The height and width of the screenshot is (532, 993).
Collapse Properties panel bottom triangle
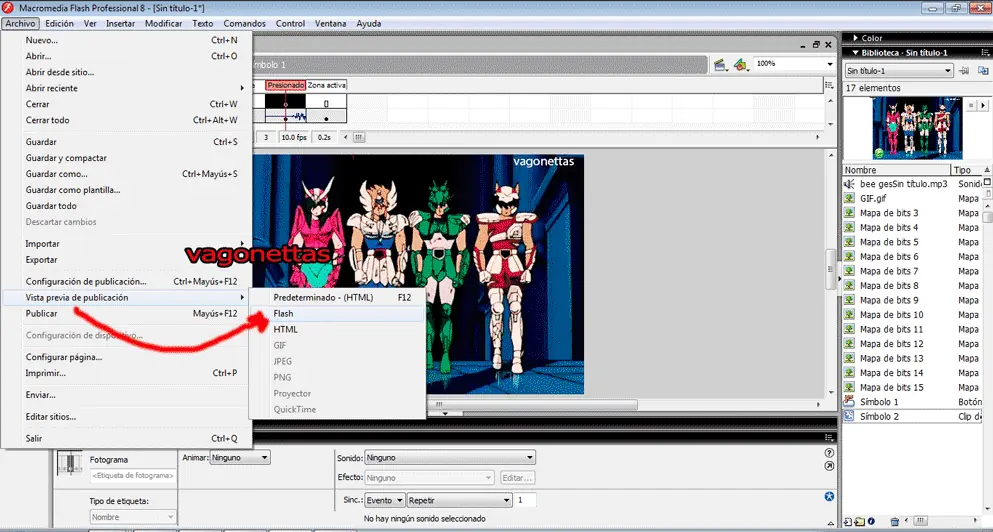pos(830,525)
